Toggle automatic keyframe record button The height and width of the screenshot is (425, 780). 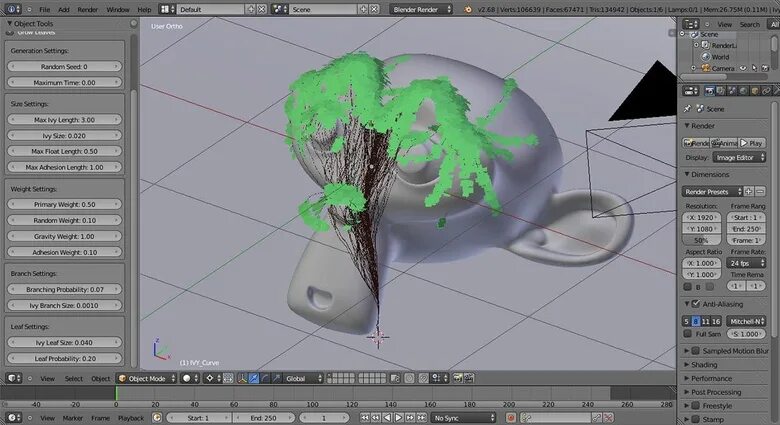tap(510, 418)
